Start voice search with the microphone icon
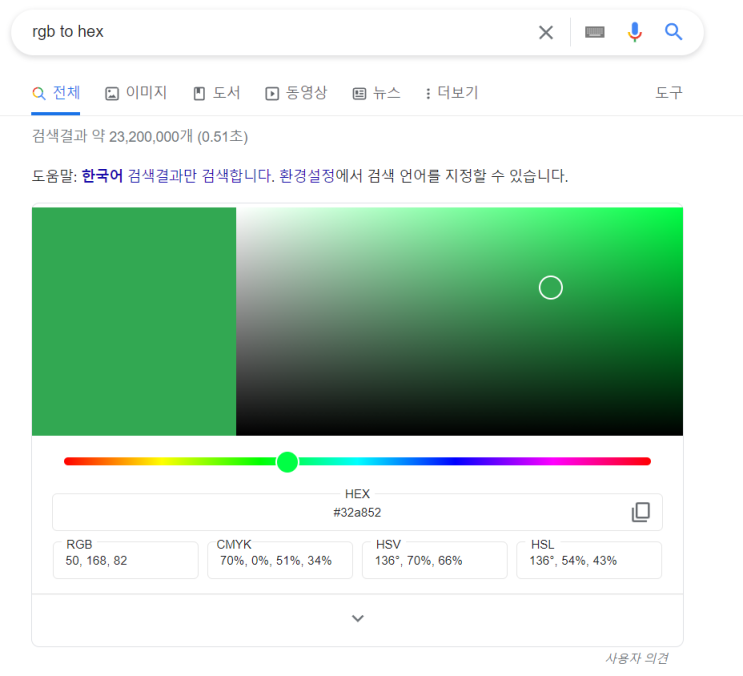The height and width of the screenshot is (676, 743). pos(634,32)
